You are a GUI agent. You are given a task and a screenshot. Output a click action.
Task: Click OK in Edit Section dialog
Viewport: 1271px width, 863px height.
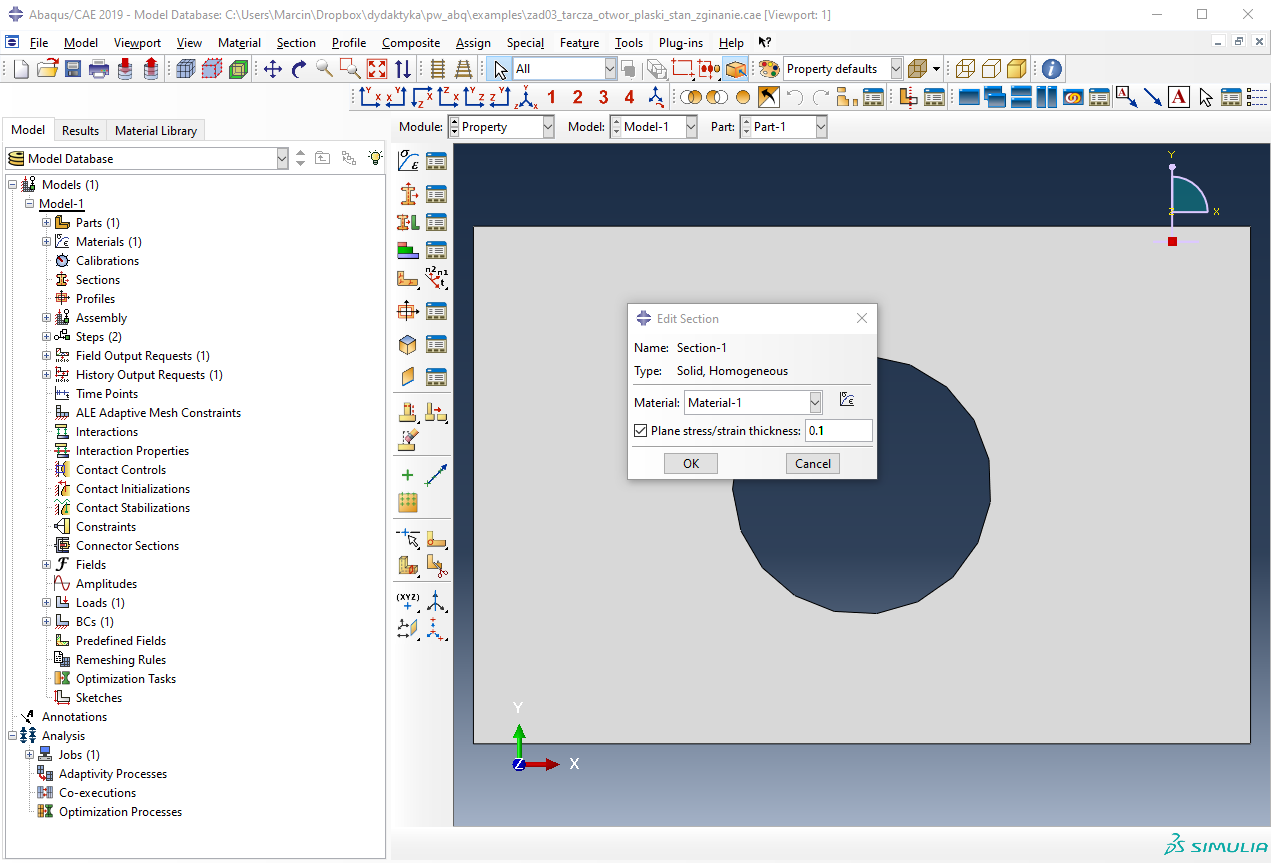click(x=691, y=463)
